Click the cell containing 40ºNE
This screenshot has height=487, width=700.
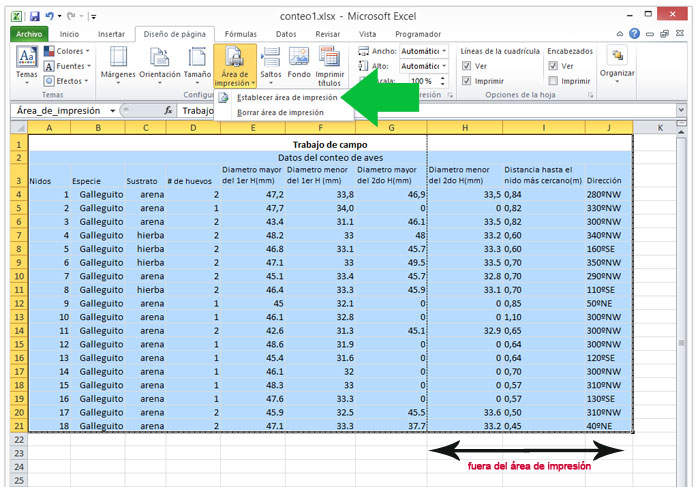pos(608,426)
